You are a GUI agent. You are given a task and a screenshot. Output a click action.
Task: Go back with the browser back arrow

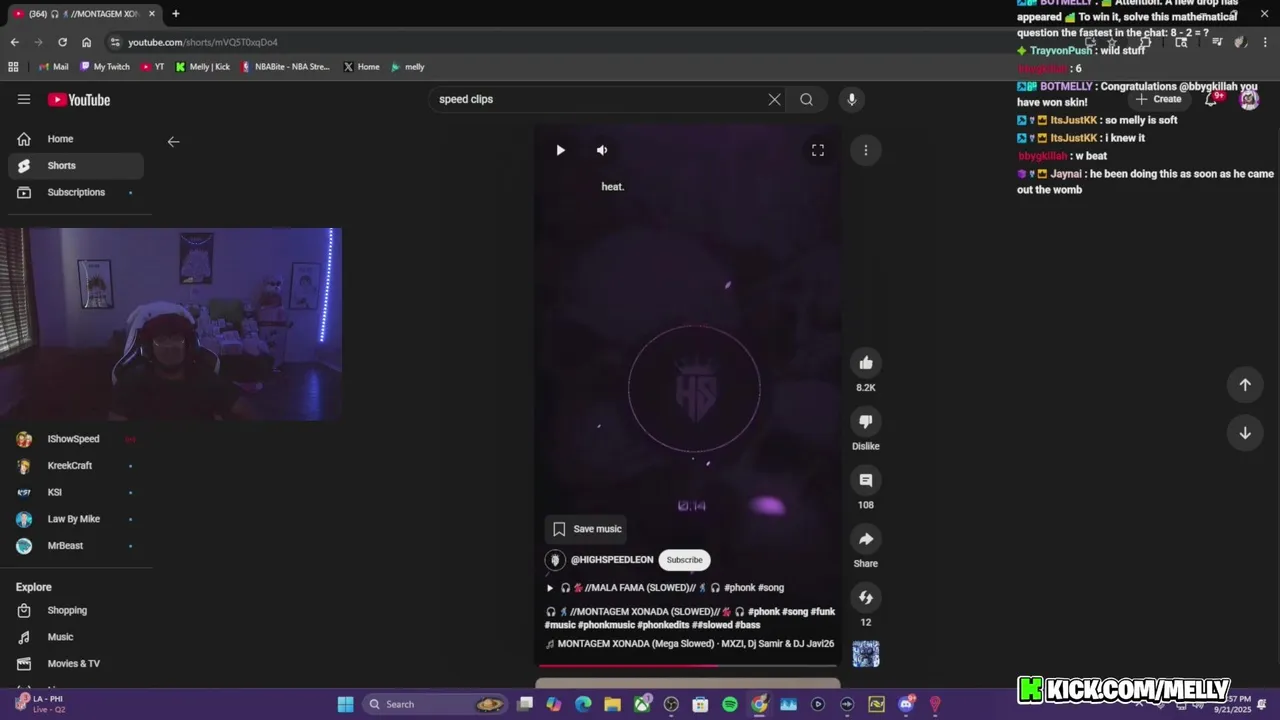[14, 42]
